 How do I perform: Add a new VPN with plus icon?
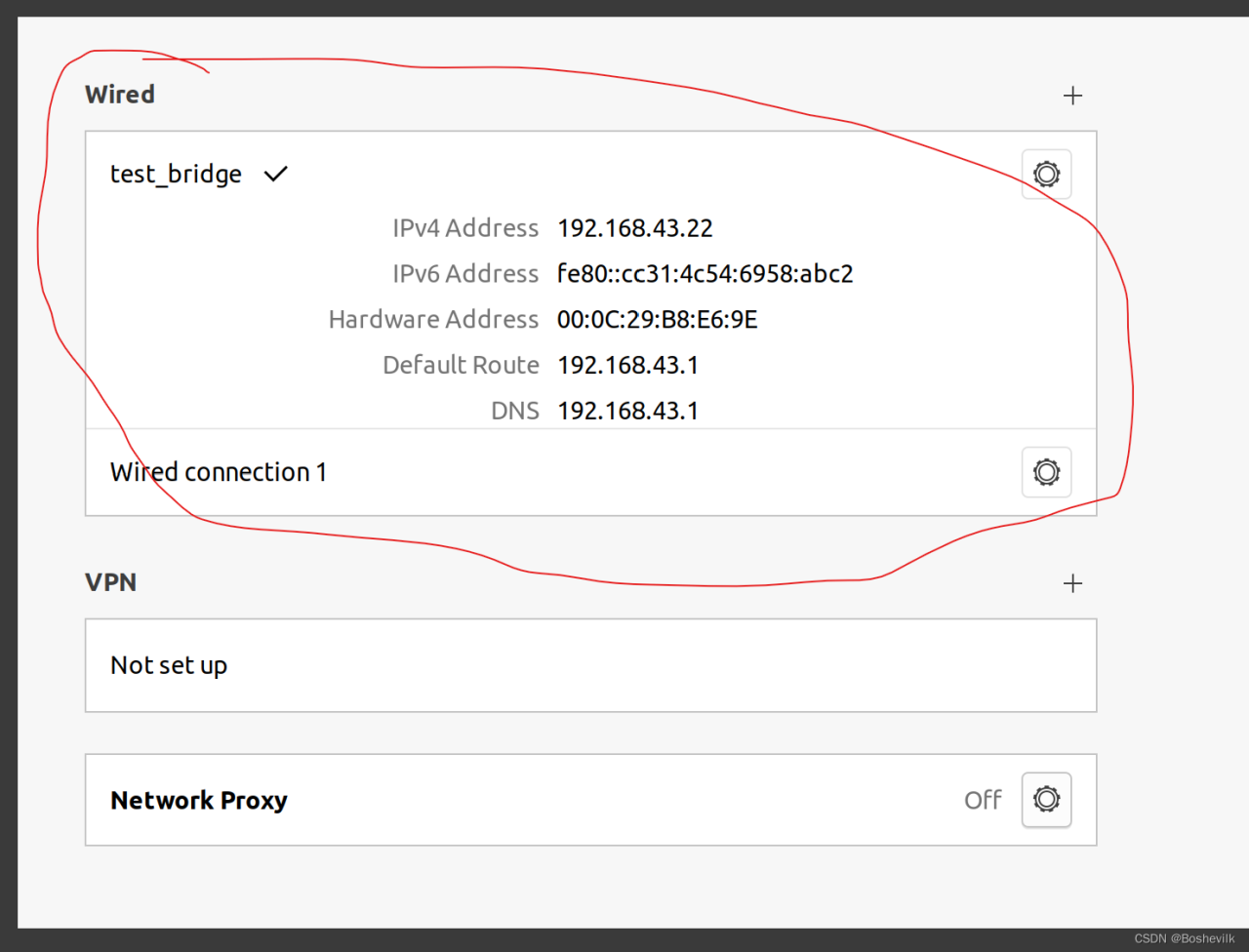pyautogui.click(x=1072, y=583)
